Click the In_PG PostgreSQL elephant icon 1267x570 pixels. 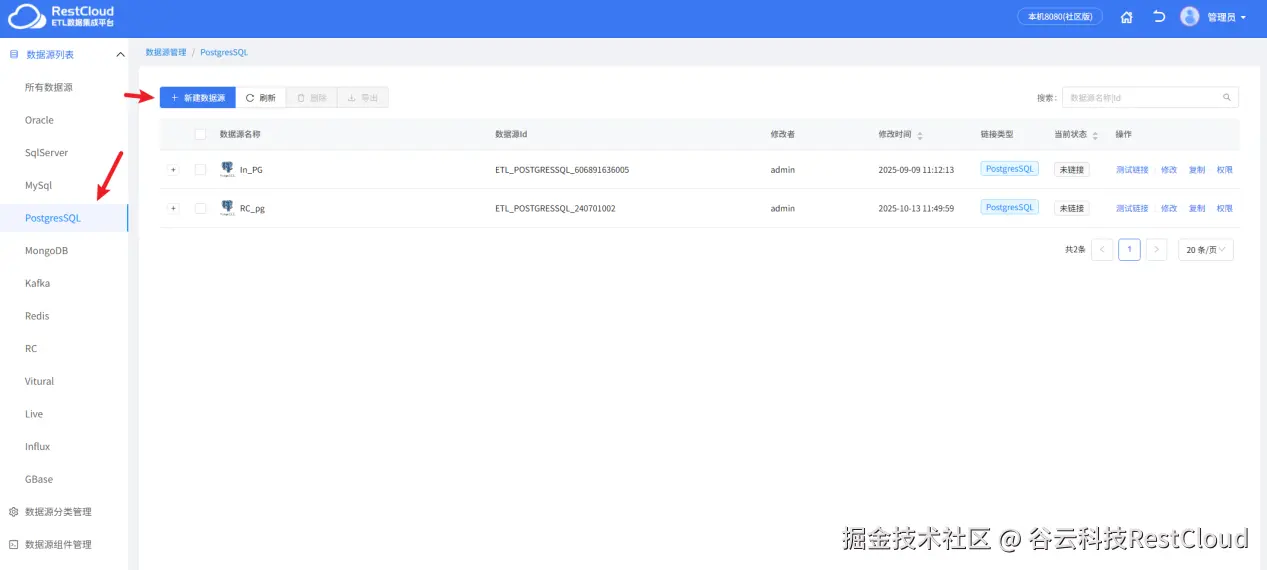227,169
